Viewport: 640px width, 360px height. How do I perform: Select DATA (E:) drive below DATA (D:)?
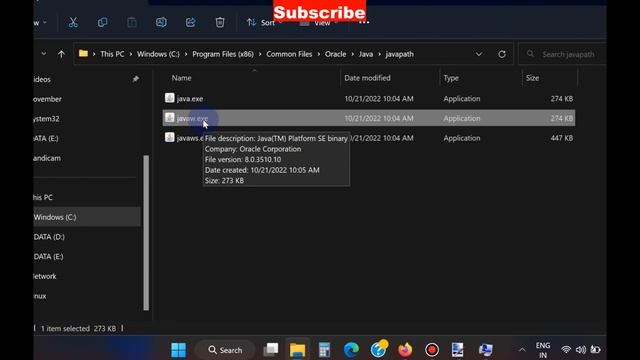click(x=48, y=256)
